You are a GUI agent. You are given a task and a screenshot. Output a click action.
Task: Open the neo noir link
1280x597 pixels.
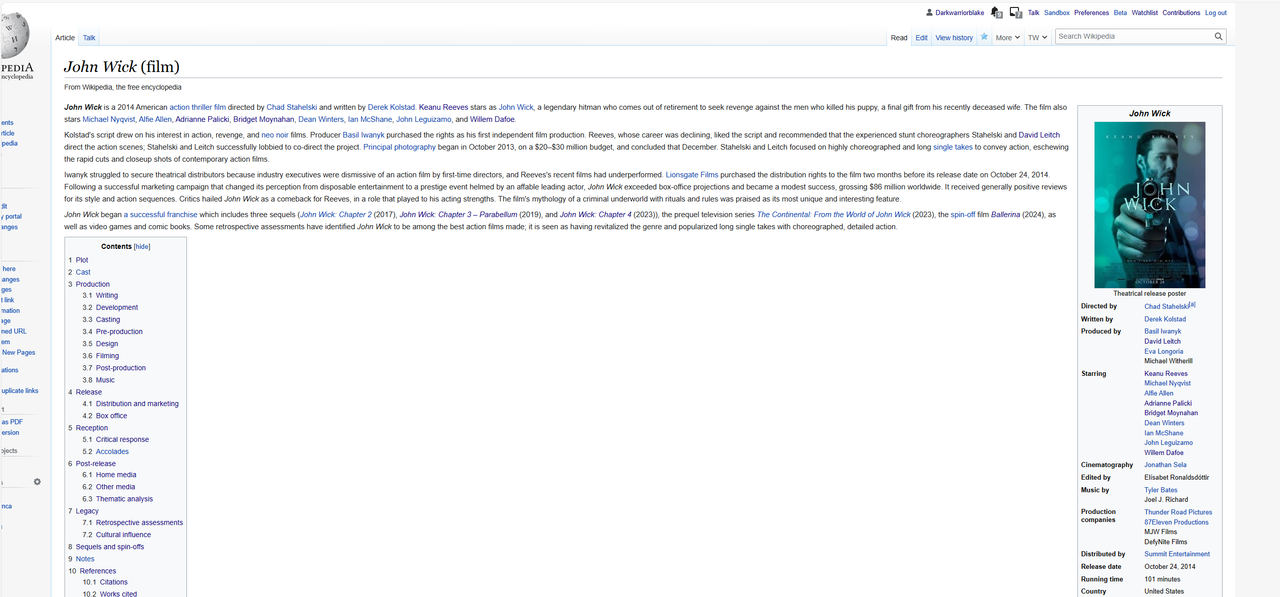tap(274, 134)
